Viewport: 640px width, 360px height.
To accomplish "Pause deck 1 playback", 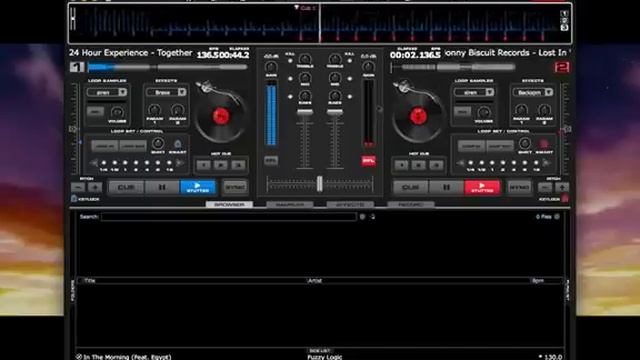I will [162, 187].
